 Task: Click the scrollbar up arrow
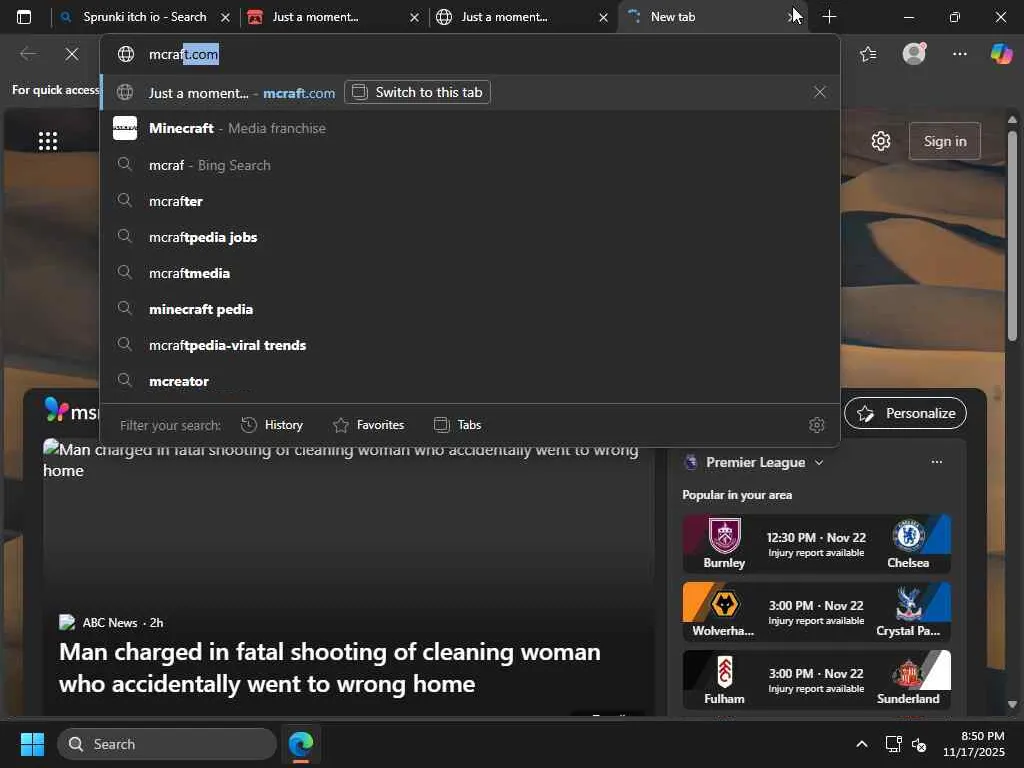click(1012, 120)
